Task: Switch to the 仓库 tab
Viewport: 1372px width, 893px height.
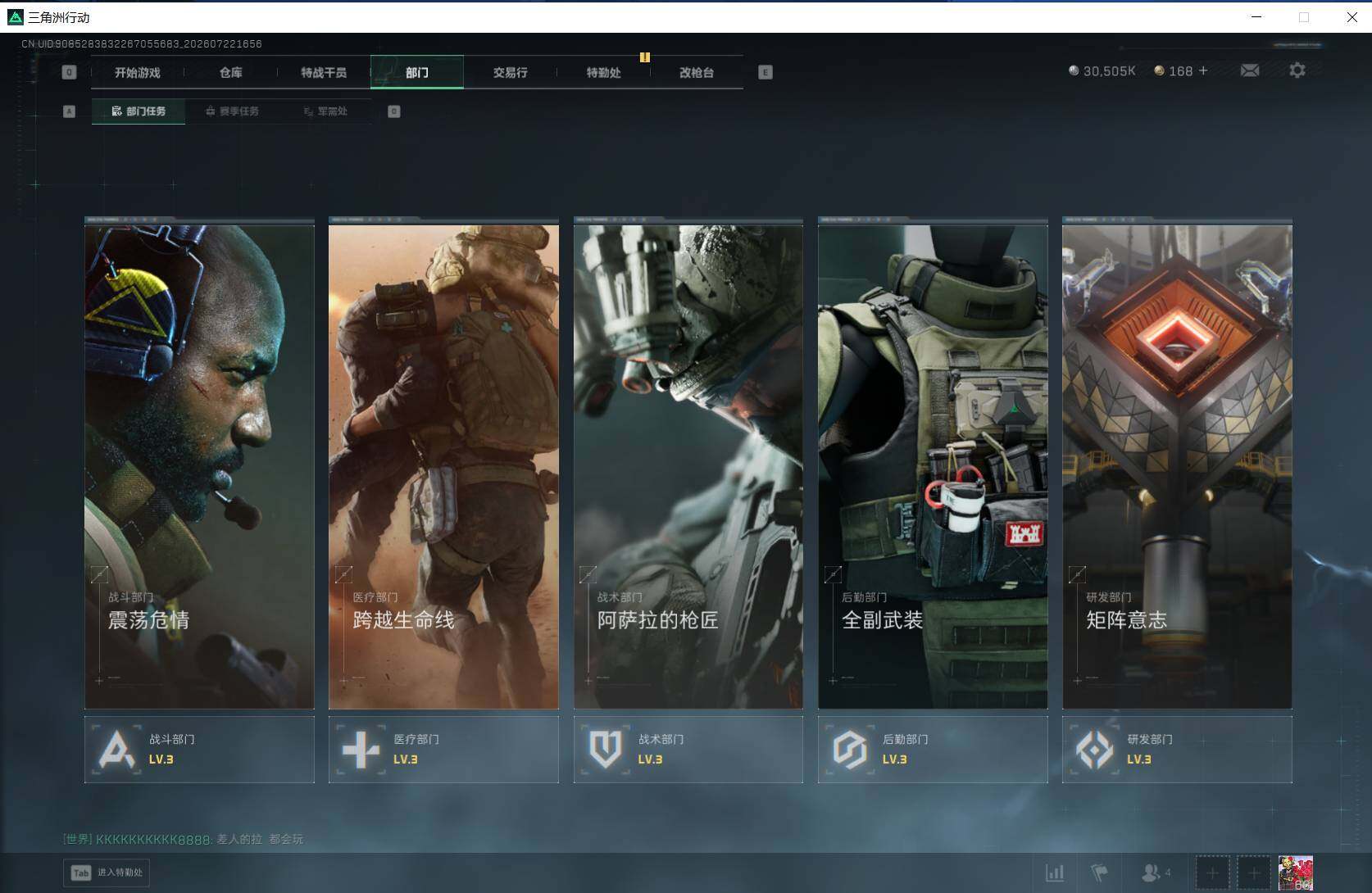Action: 231,72
